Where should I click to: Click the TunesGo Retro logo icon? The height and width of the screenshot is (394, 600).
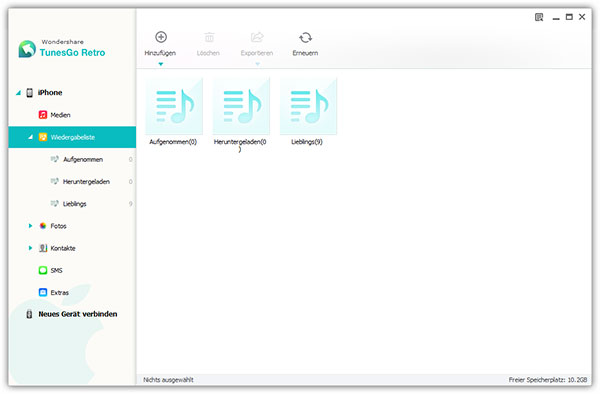(27, 49)
